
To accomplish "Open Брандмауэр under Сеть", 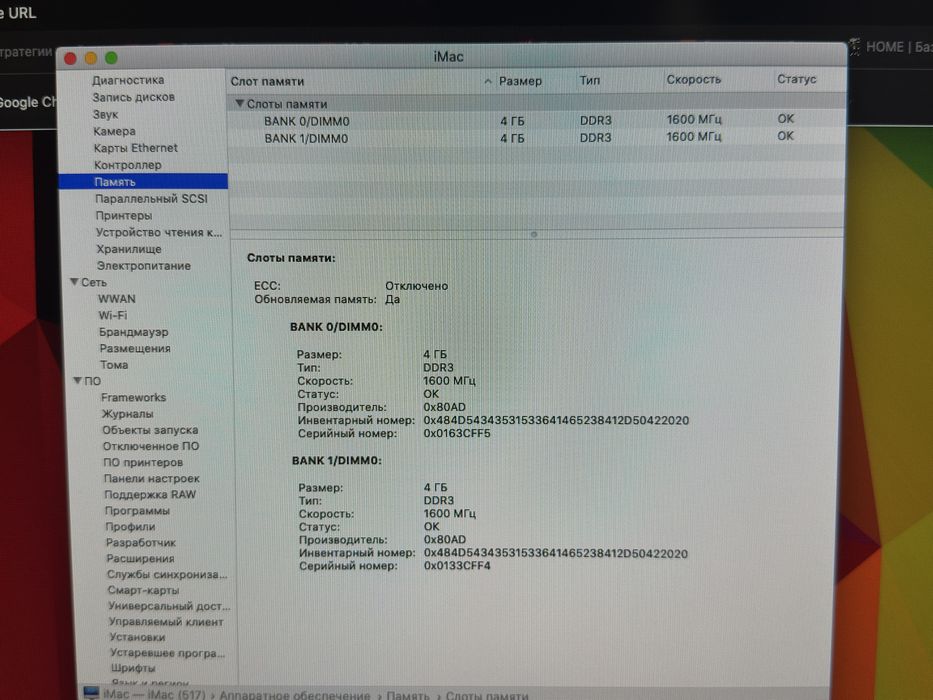I will click(x=133, y=332).
